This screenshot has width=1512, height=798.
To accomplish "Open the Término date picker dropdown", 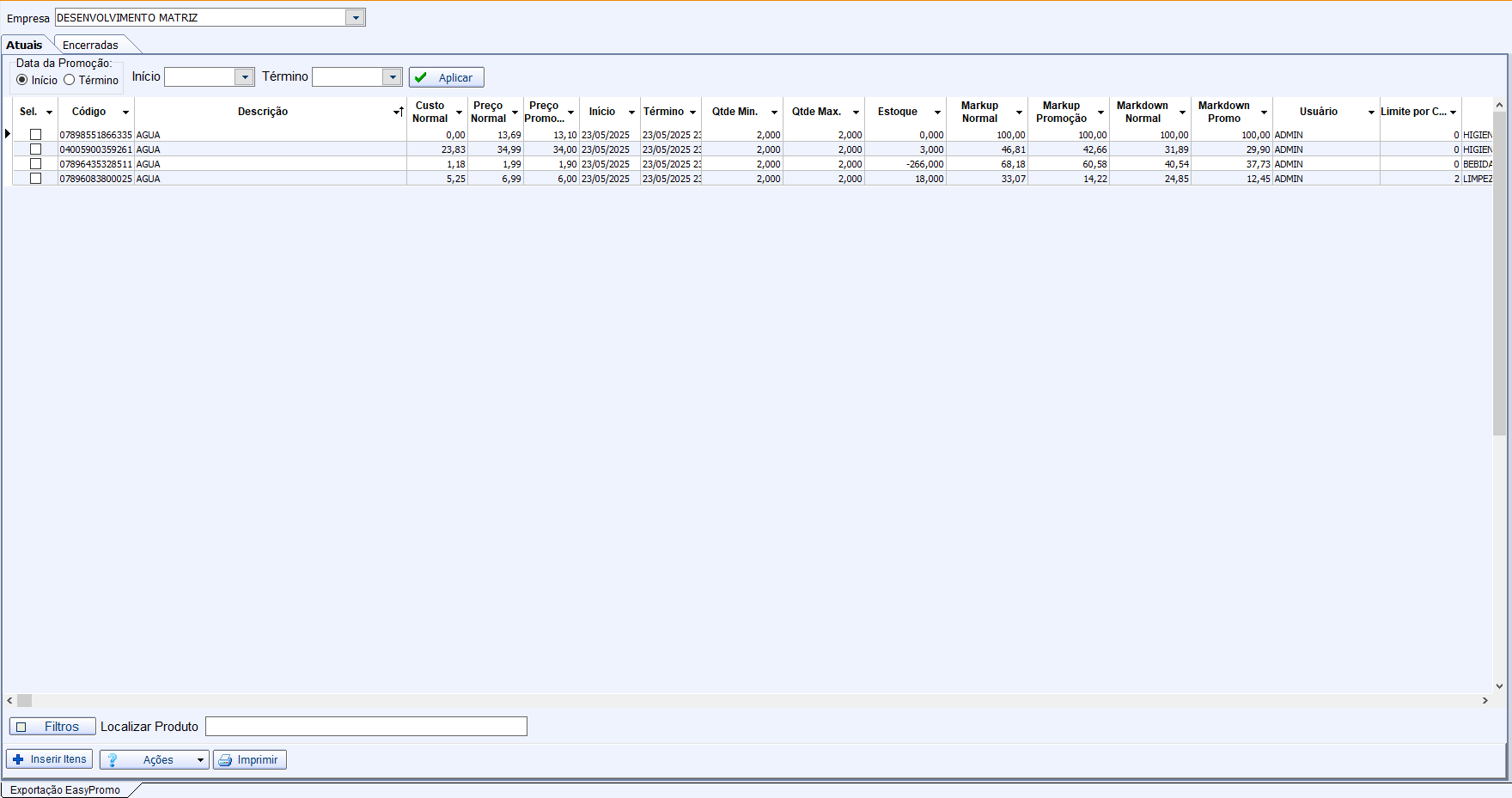I will tap(393, 77).
